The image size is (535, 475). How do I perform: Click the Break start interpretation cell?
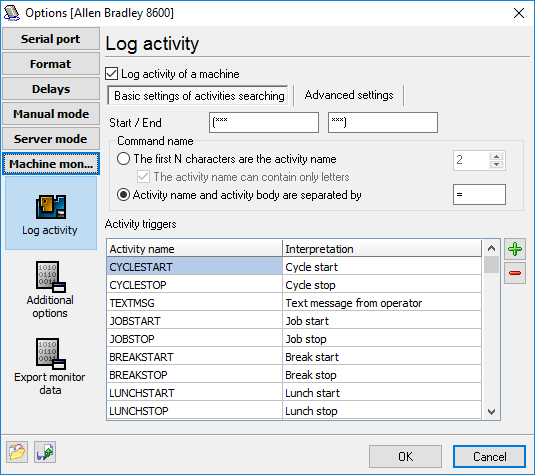pos(382,357)
